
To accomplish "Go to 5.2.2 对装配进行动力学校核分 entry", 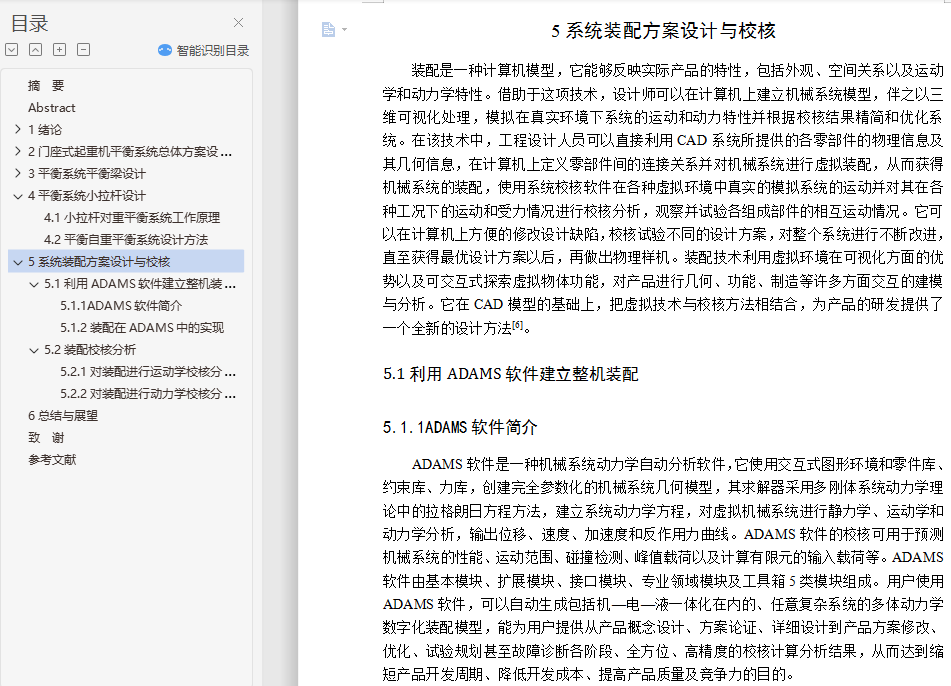I will click(x=148, y=394).
